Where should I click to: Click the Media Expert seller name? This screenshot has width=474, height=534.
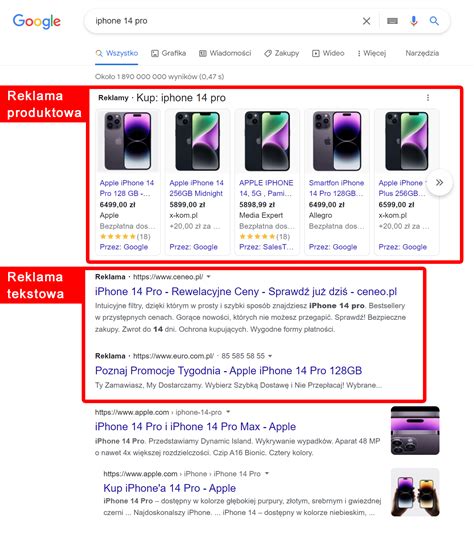pos(261,215)
